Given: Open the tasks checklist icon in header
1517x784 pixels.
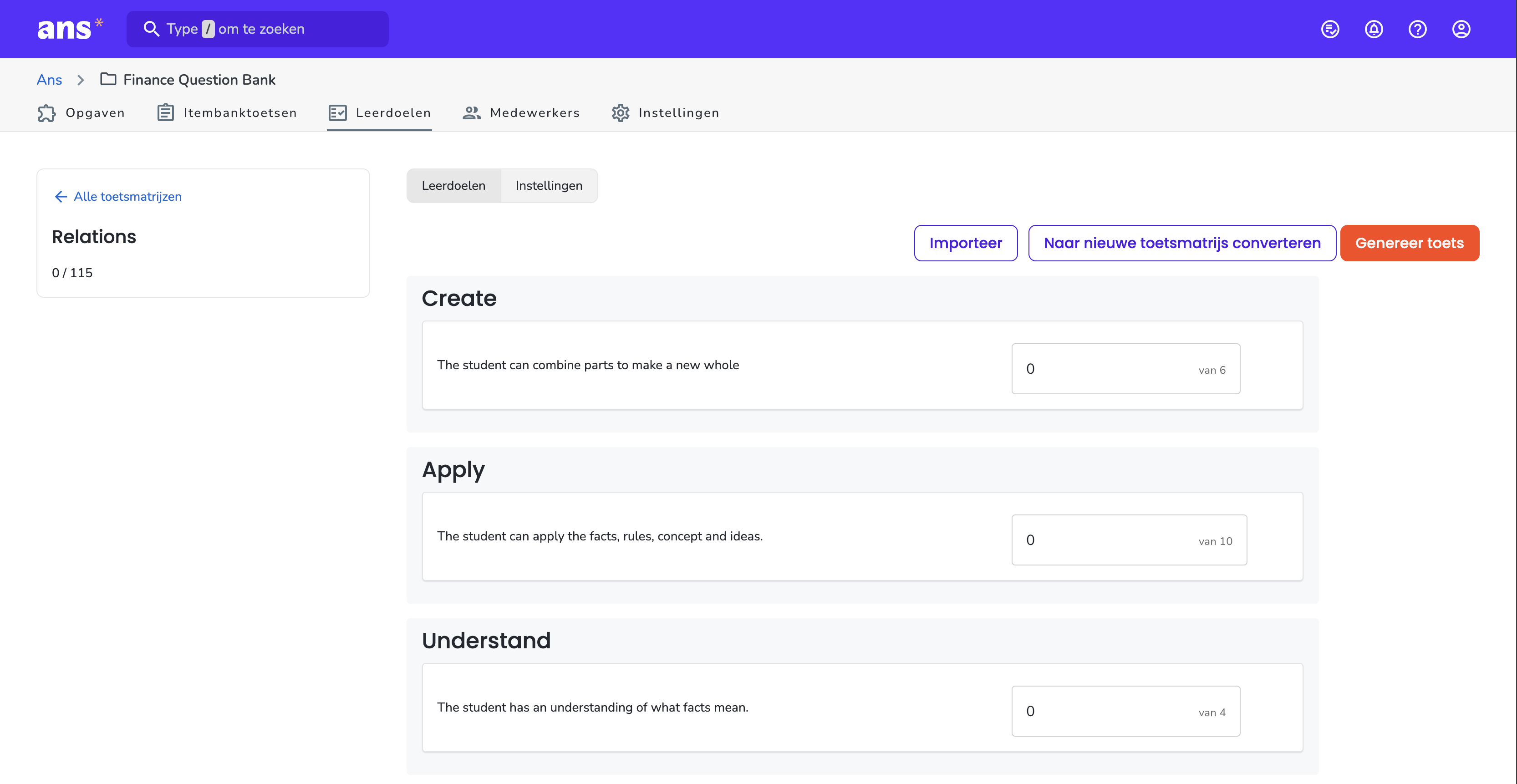Looking at the screenshot, I should (x=1330, y=29).
